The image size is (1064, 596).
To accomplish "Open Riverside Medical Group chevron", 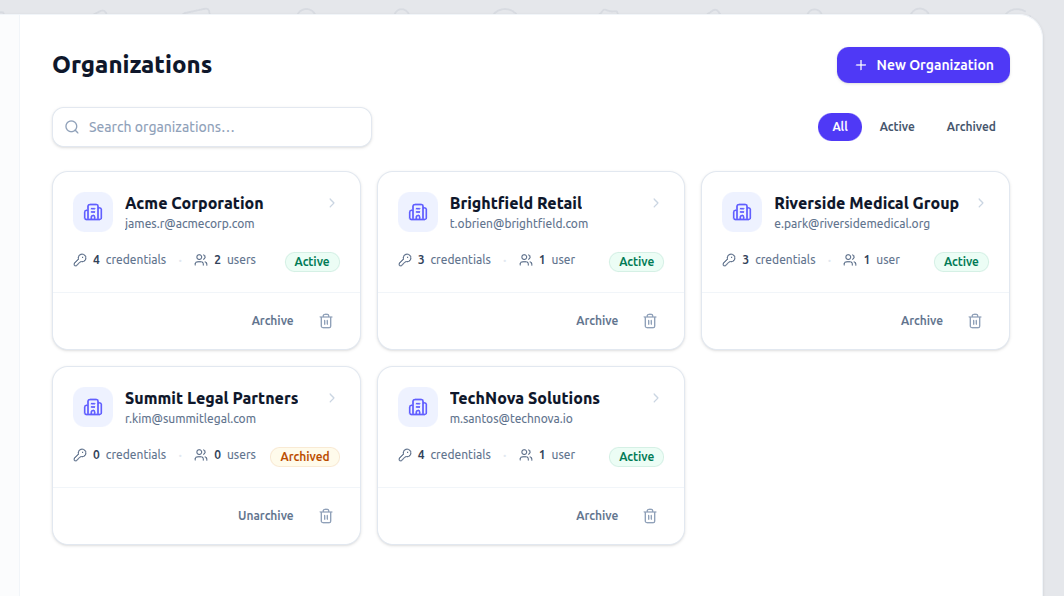I will (981, 203).
